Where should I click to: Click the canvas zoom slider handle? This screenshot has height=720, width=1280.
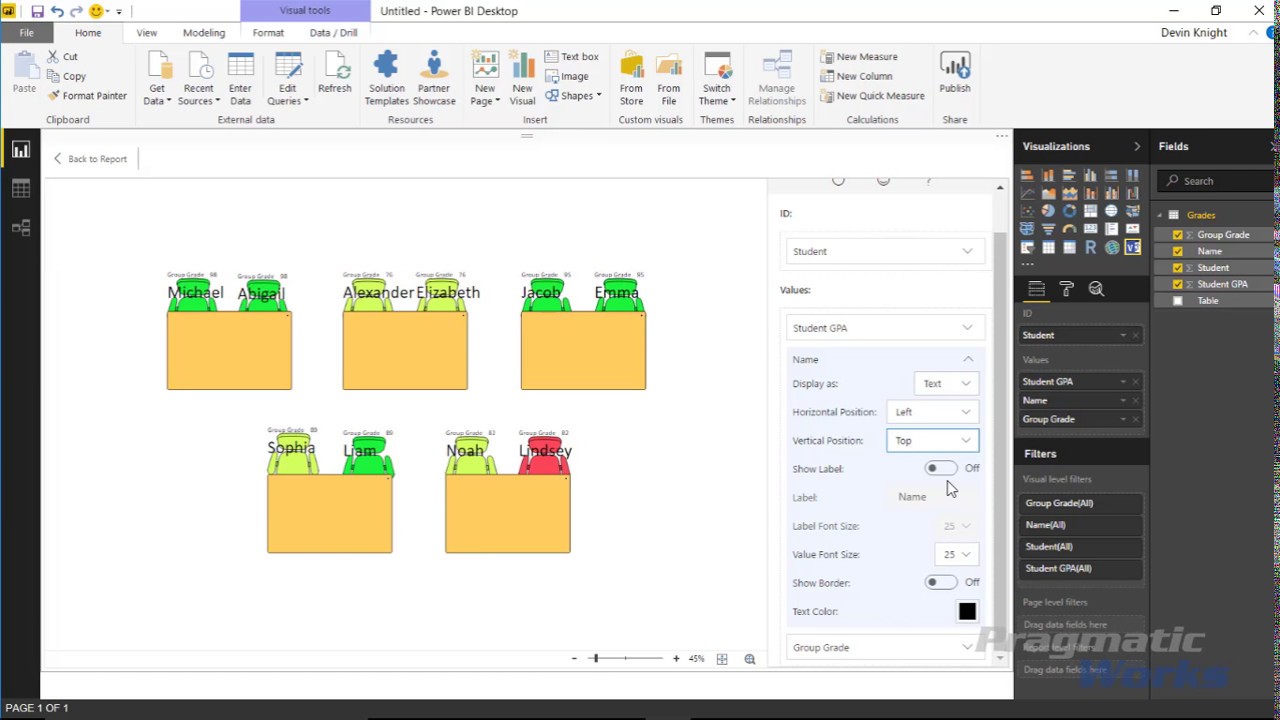pyautogui.click(x=595, y=658)
